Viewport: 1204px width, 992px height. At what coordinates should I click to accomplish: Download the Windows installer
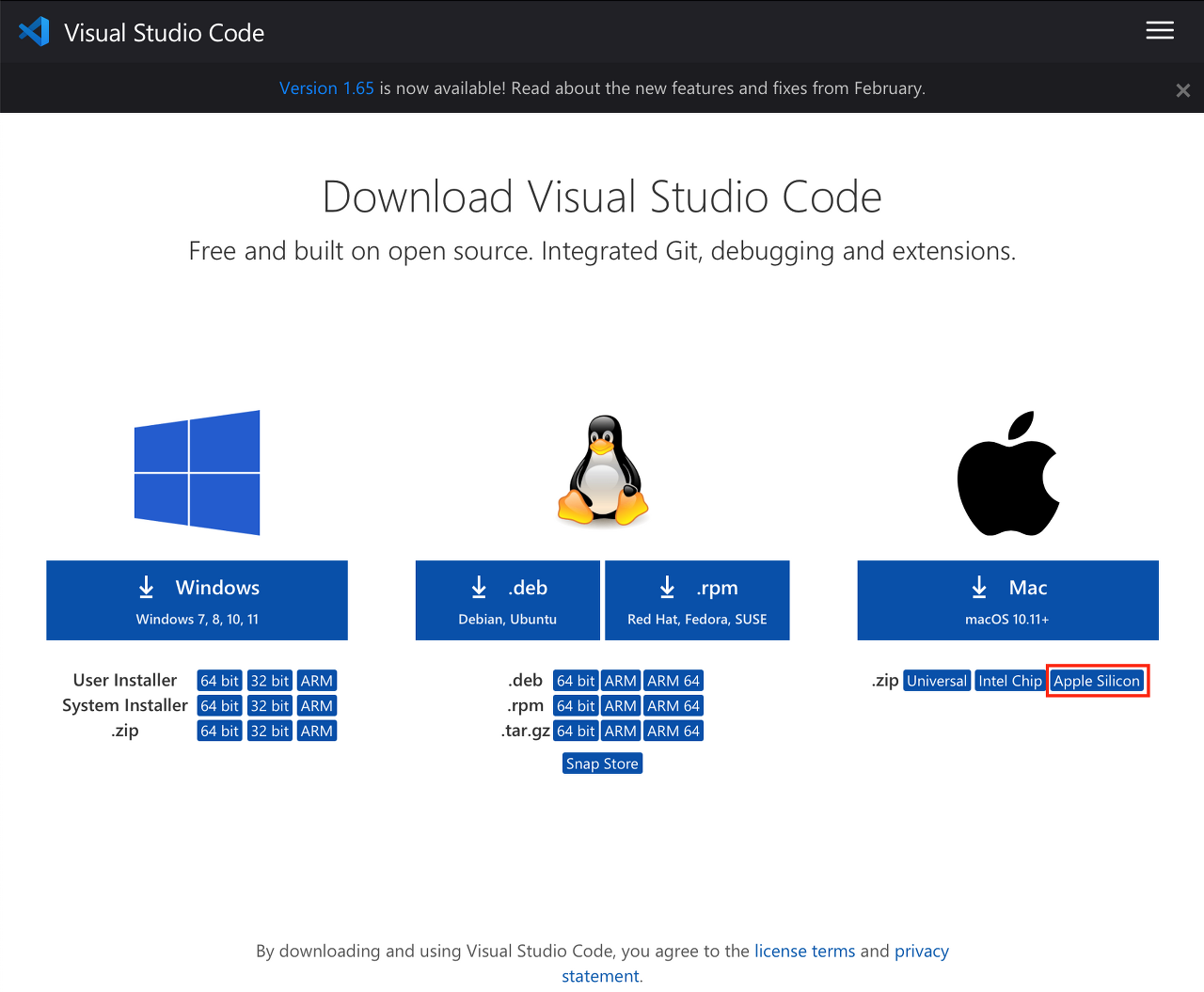[197, 601]
